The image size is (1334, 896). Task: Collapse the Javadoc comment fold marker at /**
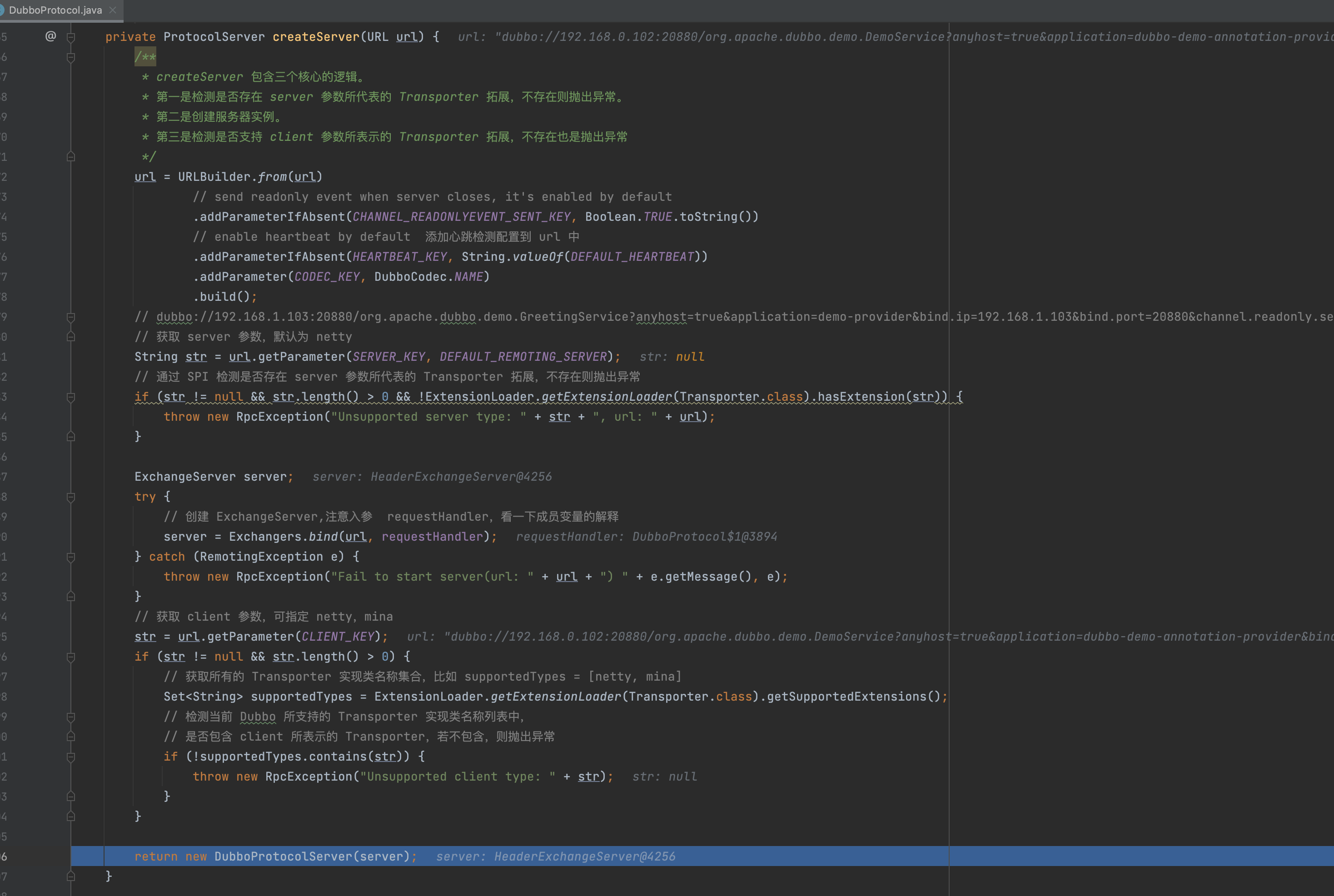[71, 57]
